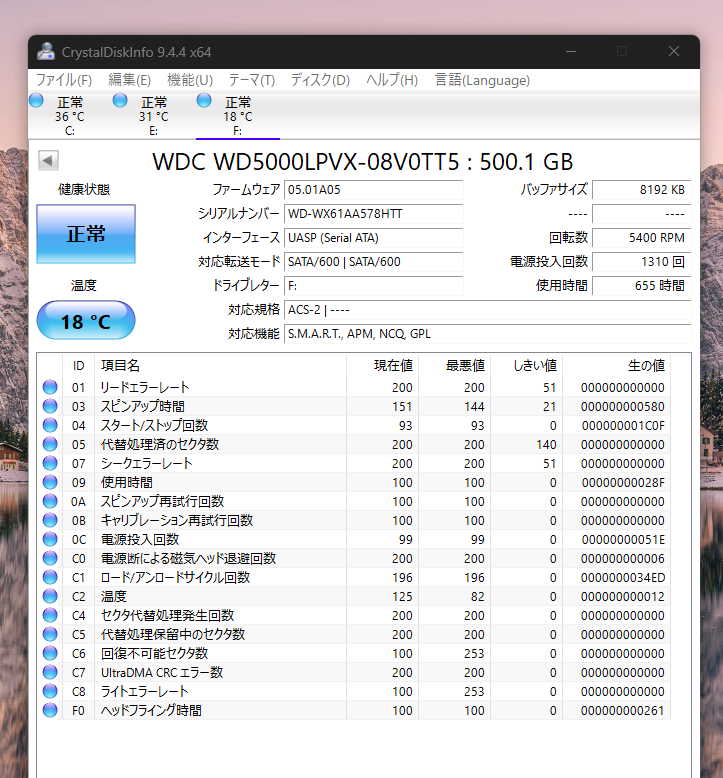Click status orb for 01 リードエラーレート row
723x778 pixels.
click(x=50, y=387)
